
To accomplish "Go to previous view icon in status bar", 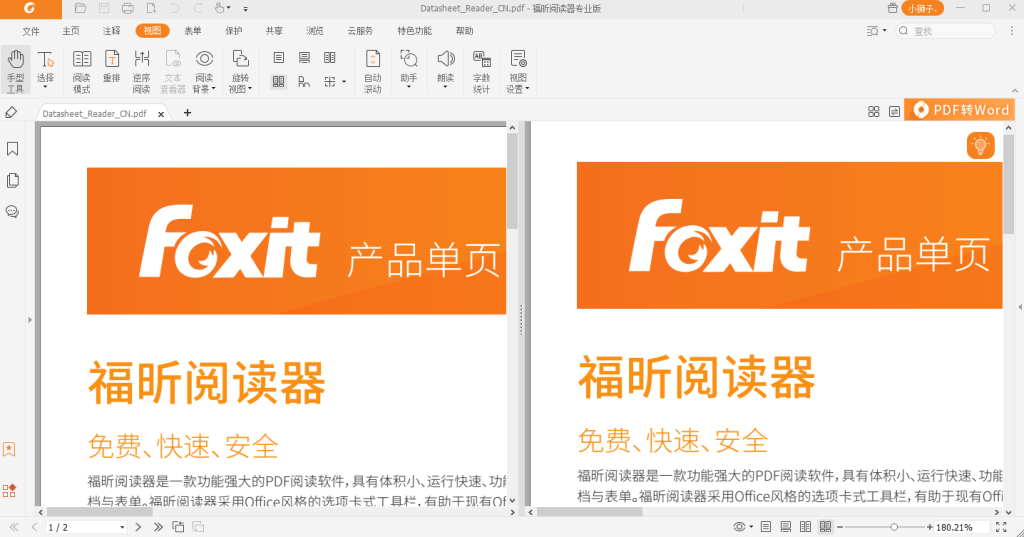I will [x=178, y=527].
